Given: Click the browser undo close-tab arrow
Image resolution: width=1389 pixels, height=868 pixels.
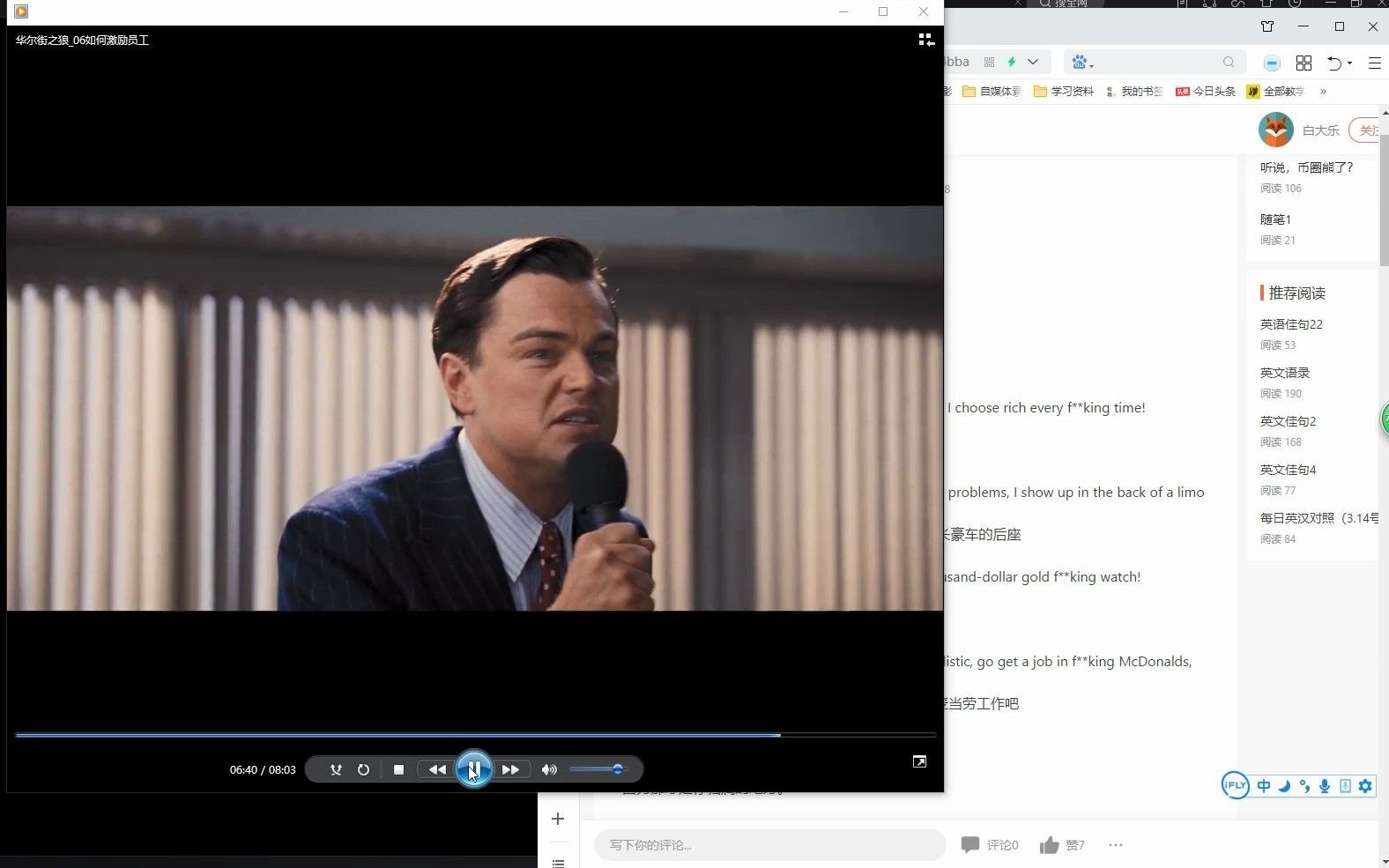Looking at the screenshot, I should [x=1334, y=63].
